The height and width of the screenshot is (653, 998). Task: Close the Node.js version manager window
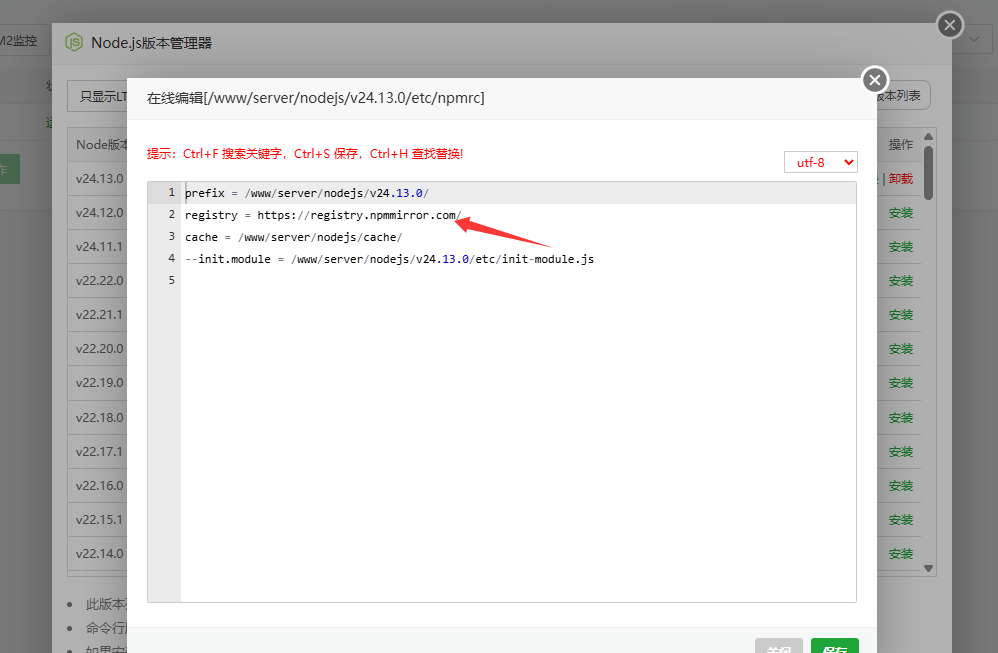[950, 25]
